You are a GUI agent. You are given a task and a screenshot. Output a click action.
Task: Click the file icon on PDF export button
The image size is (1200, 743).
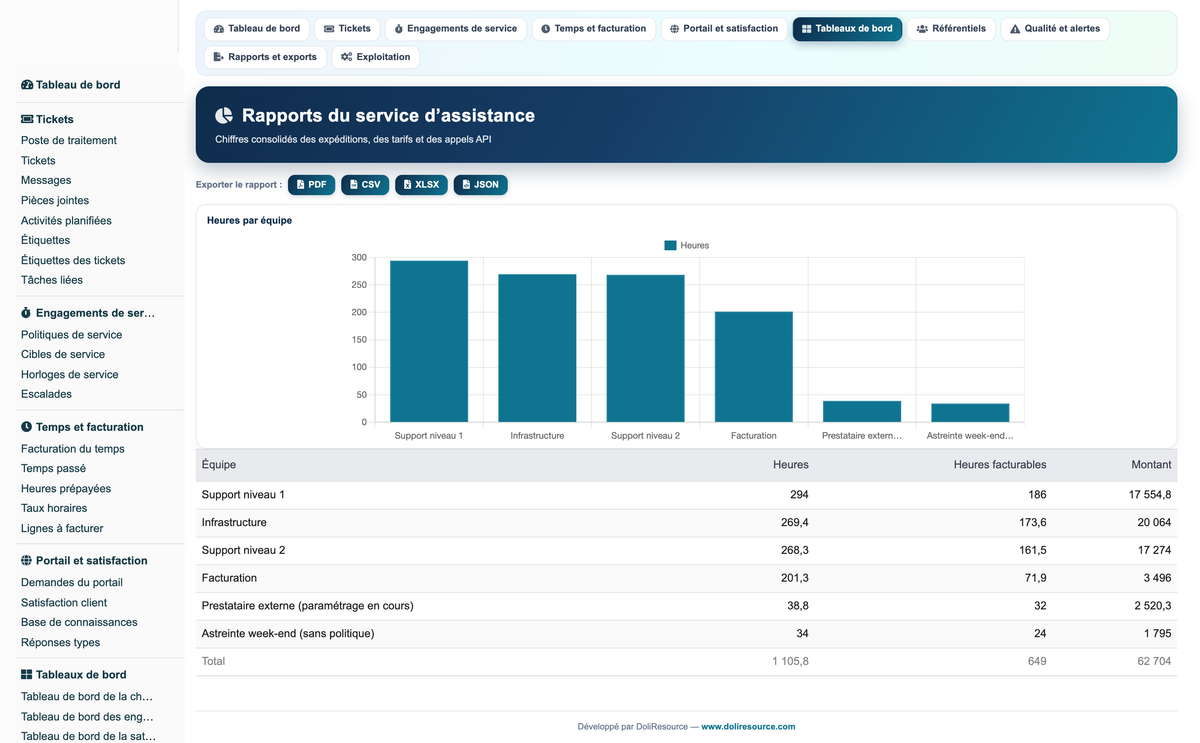point(301,185)
